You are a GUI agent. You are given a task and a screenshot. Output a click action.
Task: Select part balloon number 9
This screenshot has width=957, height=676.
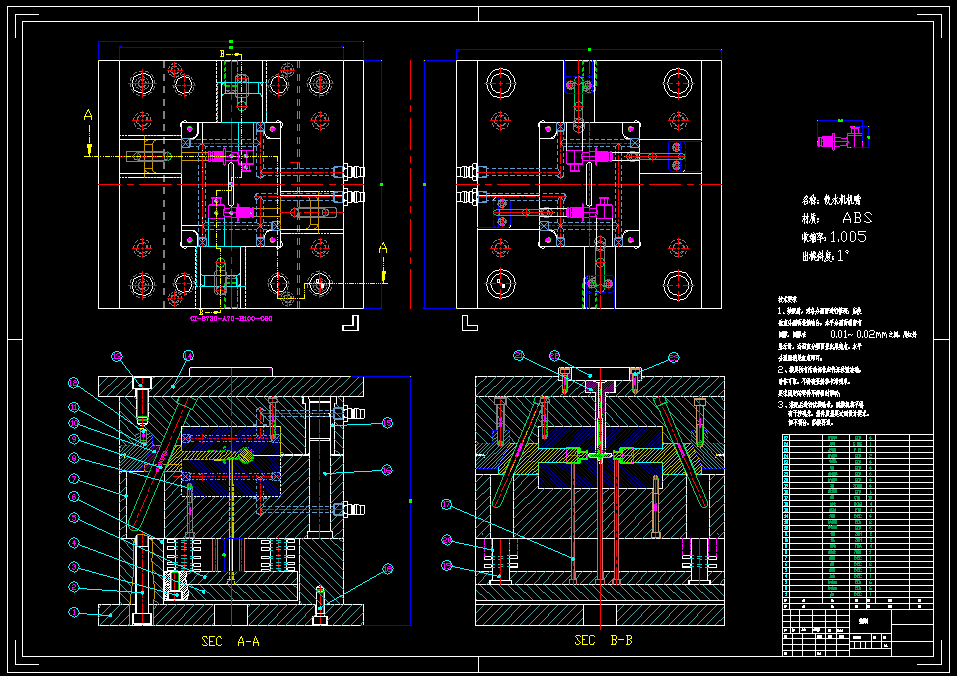[x=74, y=439]
